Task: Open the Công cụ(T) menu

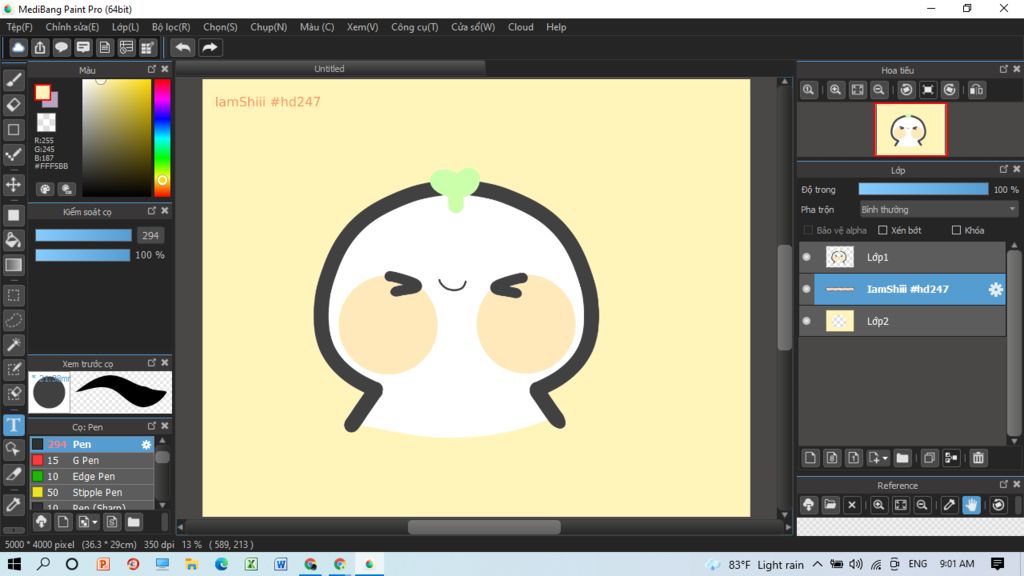Action: click(x=415, y=27)
